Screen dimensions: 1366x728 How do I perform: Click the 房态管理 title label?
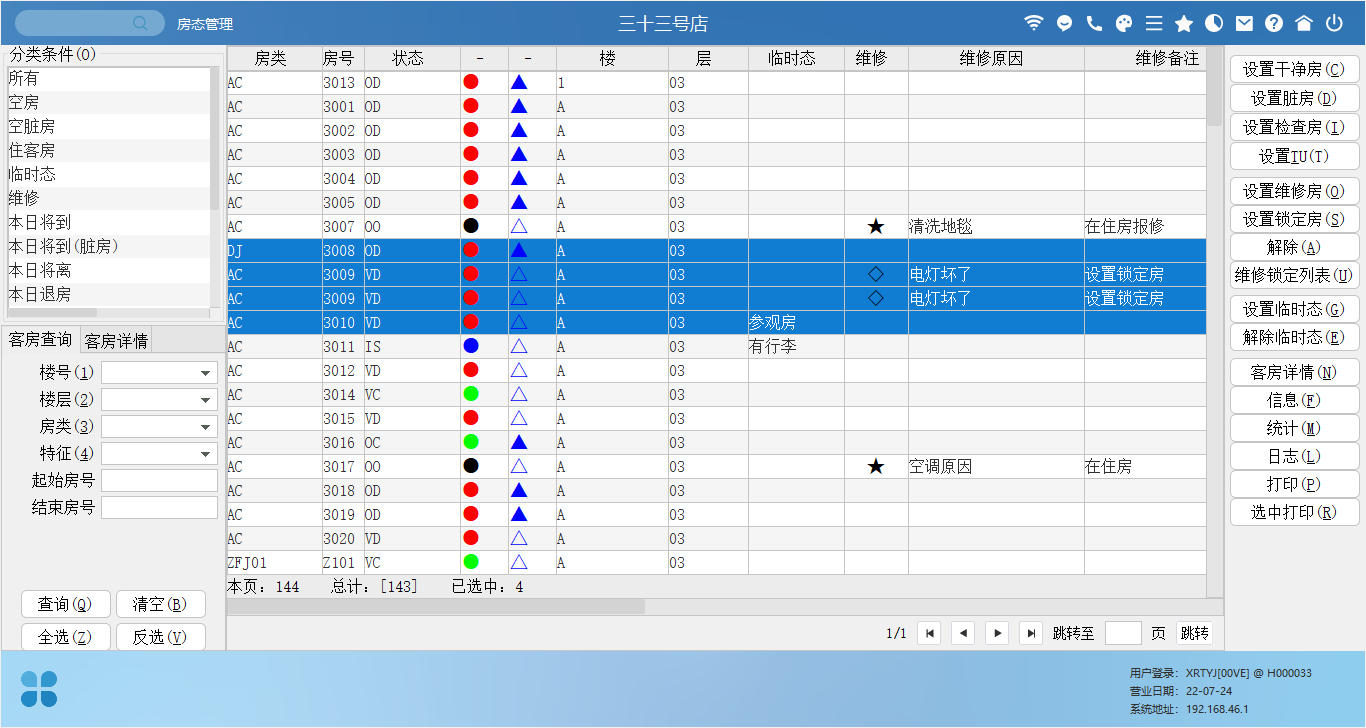[x=205, y=24]
